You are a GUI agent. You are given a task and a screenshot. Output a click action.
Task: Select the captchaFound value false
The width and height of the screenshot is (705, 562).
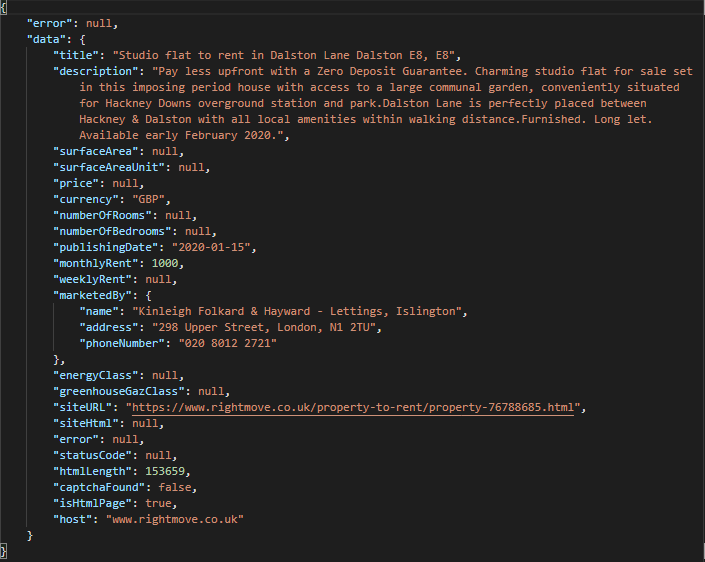(x=175, y=487)
